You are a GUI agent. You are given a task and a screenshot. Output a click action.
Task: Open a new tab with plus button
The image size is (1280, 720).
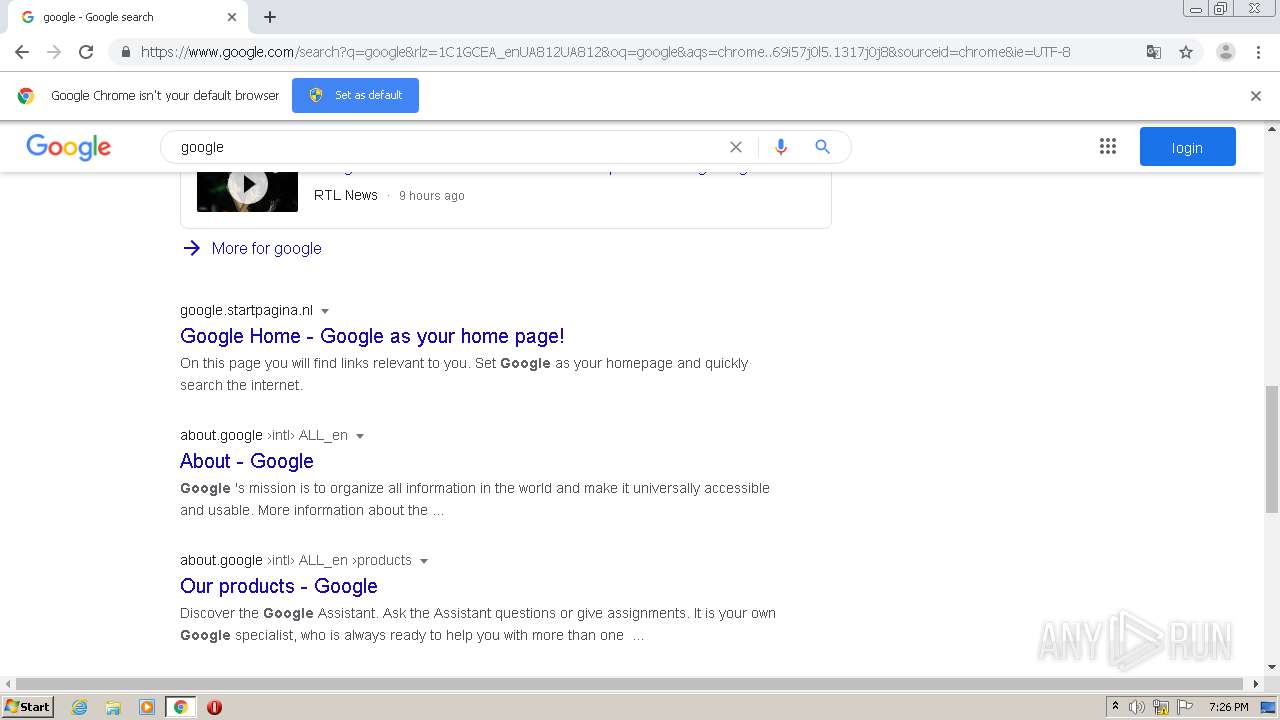(270, 17)
